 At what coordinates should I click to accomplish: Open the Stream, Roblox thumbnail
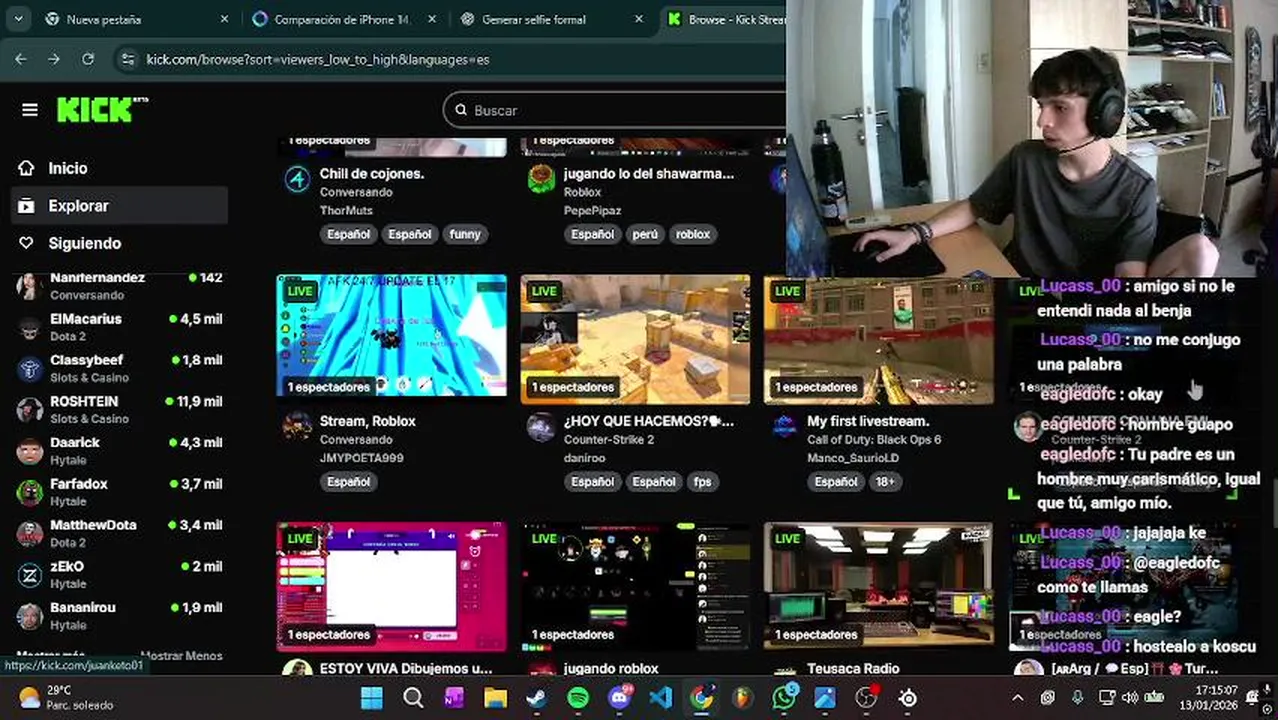click(391, 336)
